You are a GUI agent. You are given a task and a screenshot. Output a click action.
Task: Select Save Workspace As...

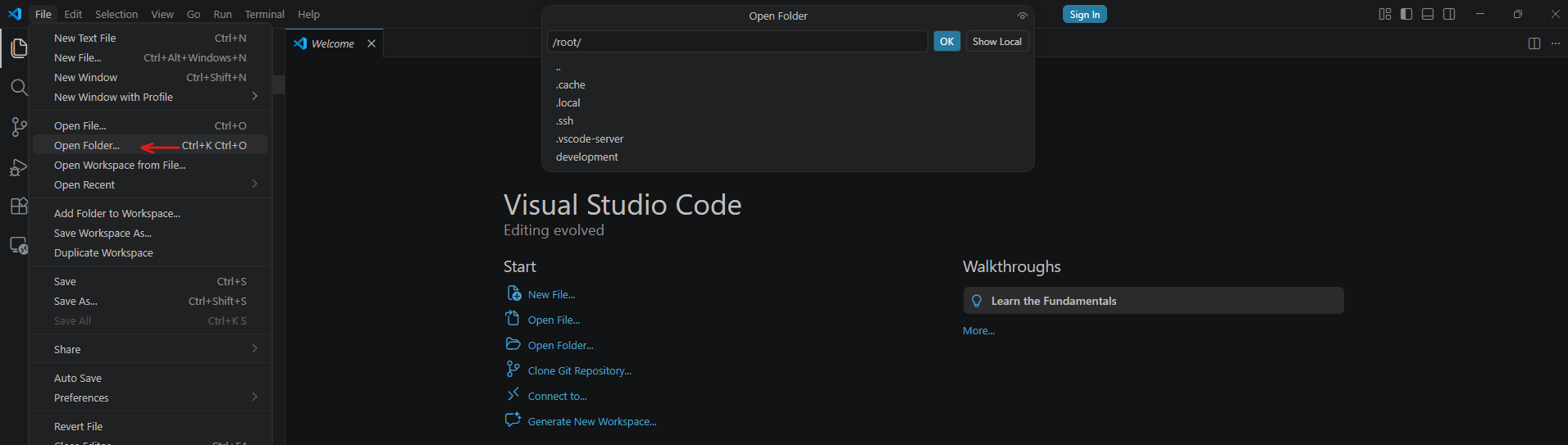click(x=150, y=233)
